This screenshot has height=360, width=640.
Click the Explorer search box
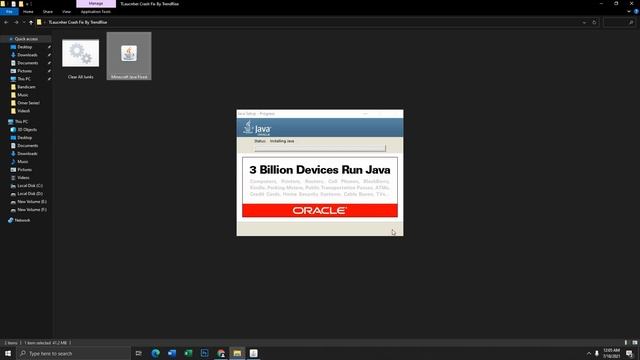click(619, 22)
